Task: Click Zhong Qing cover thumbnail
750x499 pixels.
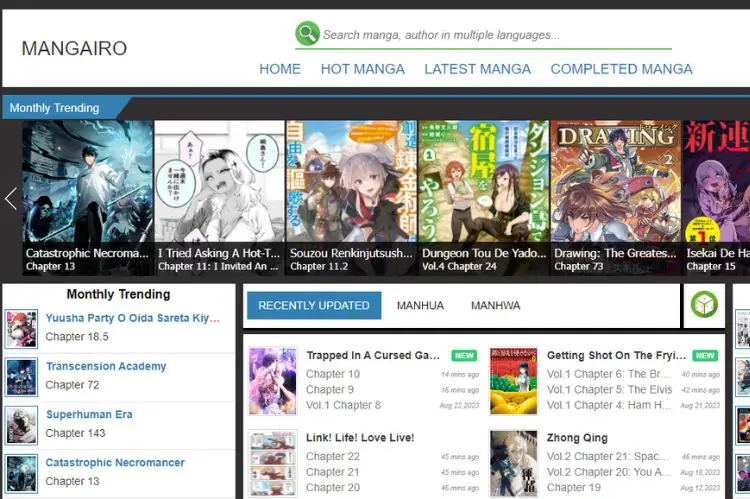Action: pos(513,463)
